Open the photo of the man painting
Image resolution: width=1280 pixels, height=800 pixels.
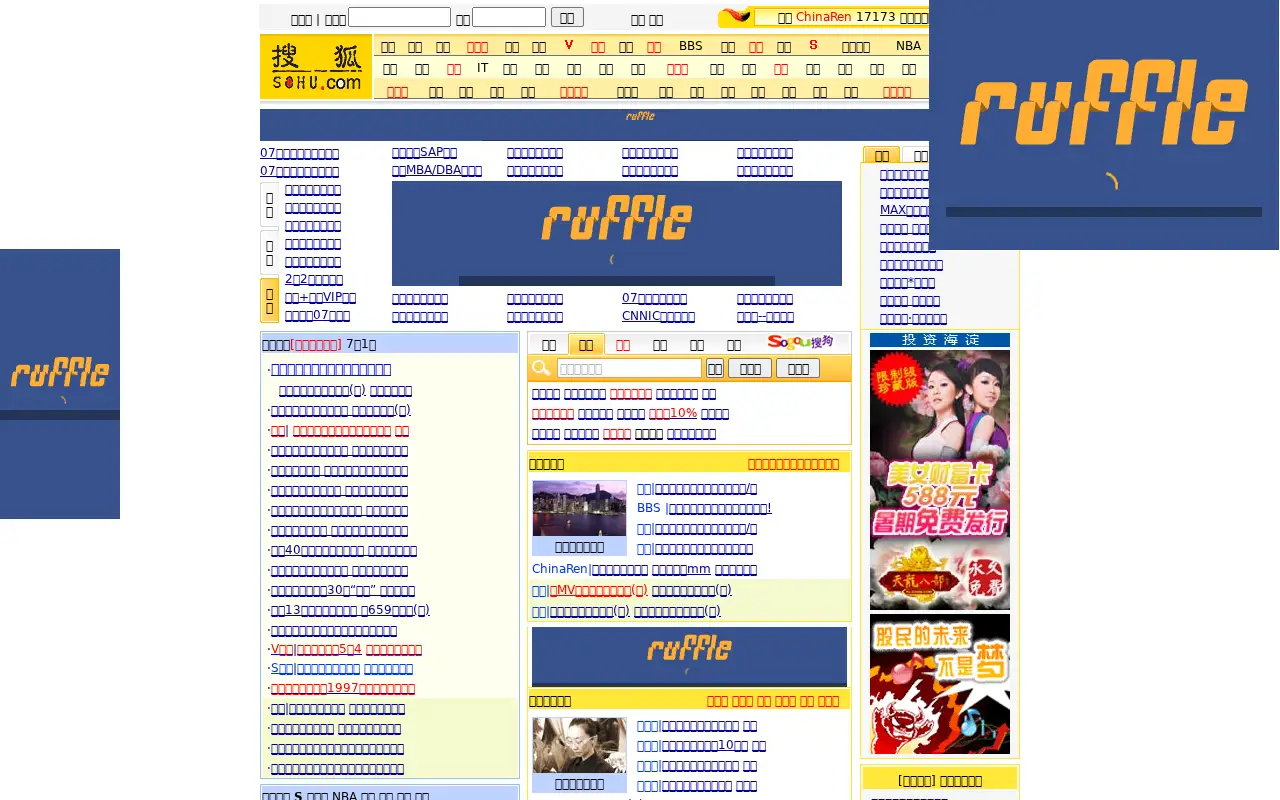click(579, 745)
